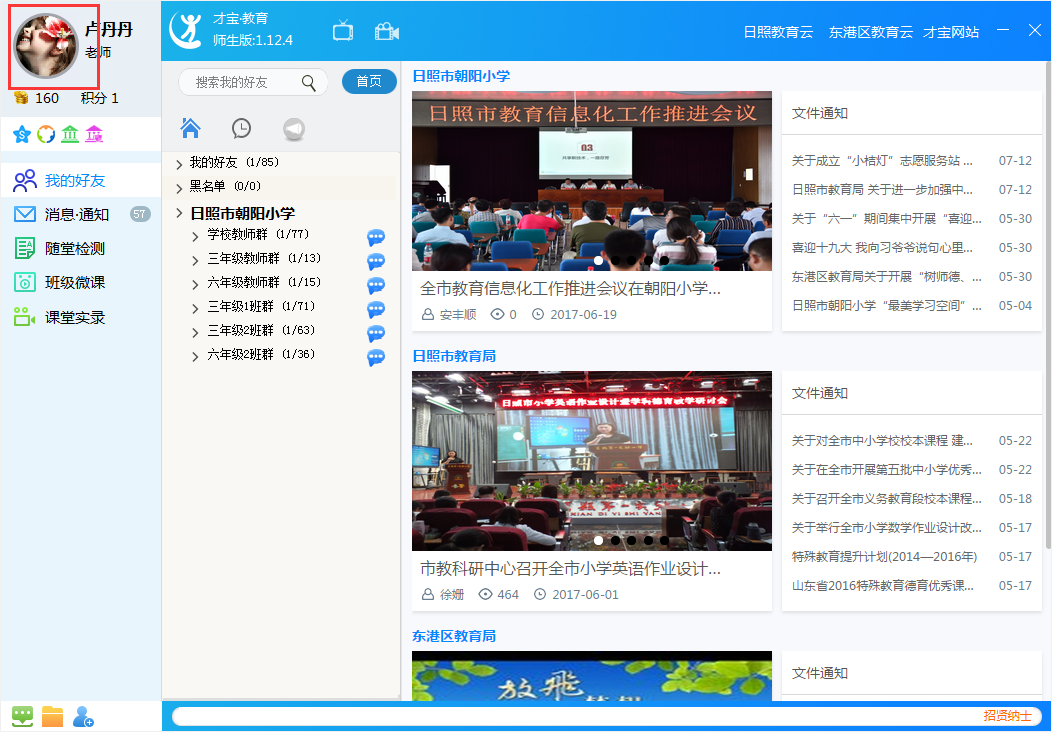Image resolution: width=1052 pixels, height=732 pixels.
Task: Expand the 三年级1班群 (1/71) group
Action: pos(195,309)
